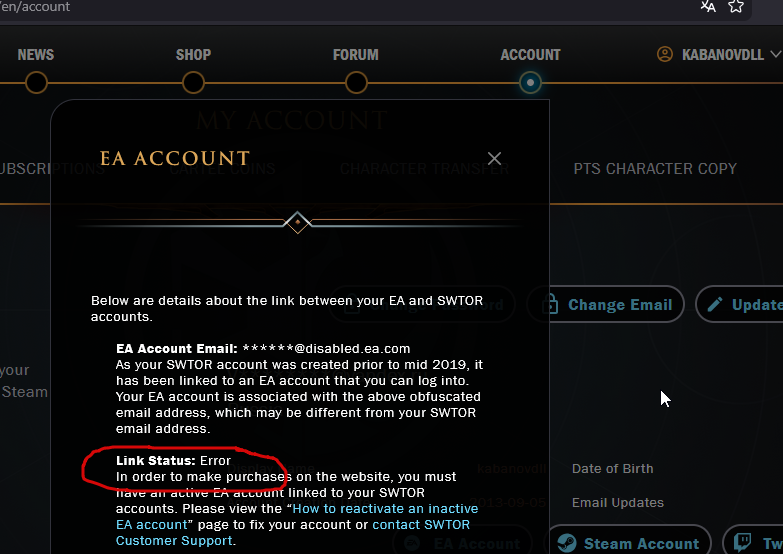This screenshot has height=554, width=783.
Task: Expand the KABANOVDLL account dropdown arrow
Action: click(776, 54)
